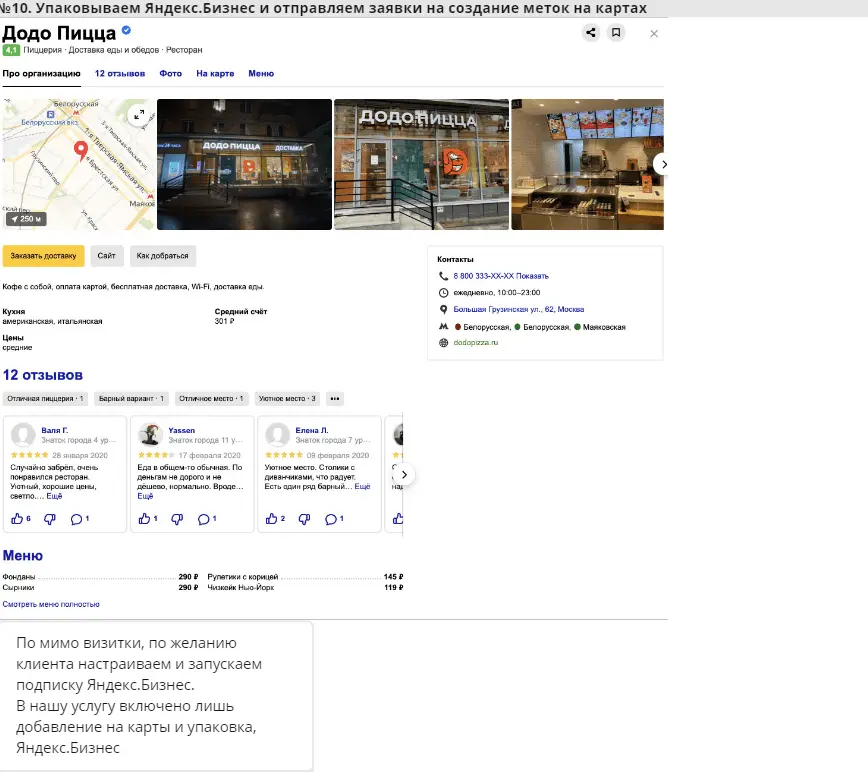Open the На карте tab
This screenshot has height=772, width=868.
click(215, 73)
